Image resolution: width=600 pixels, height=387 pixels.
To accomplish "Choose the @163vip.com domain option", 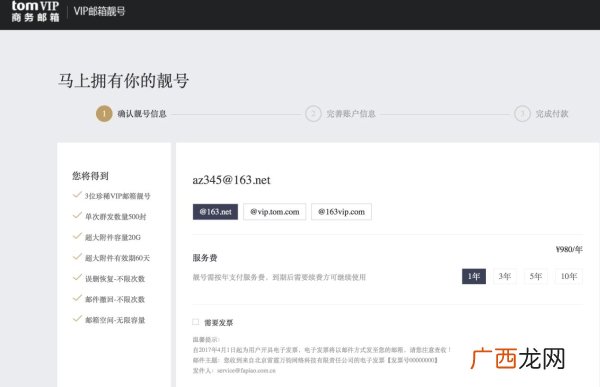I will [341, 212].
